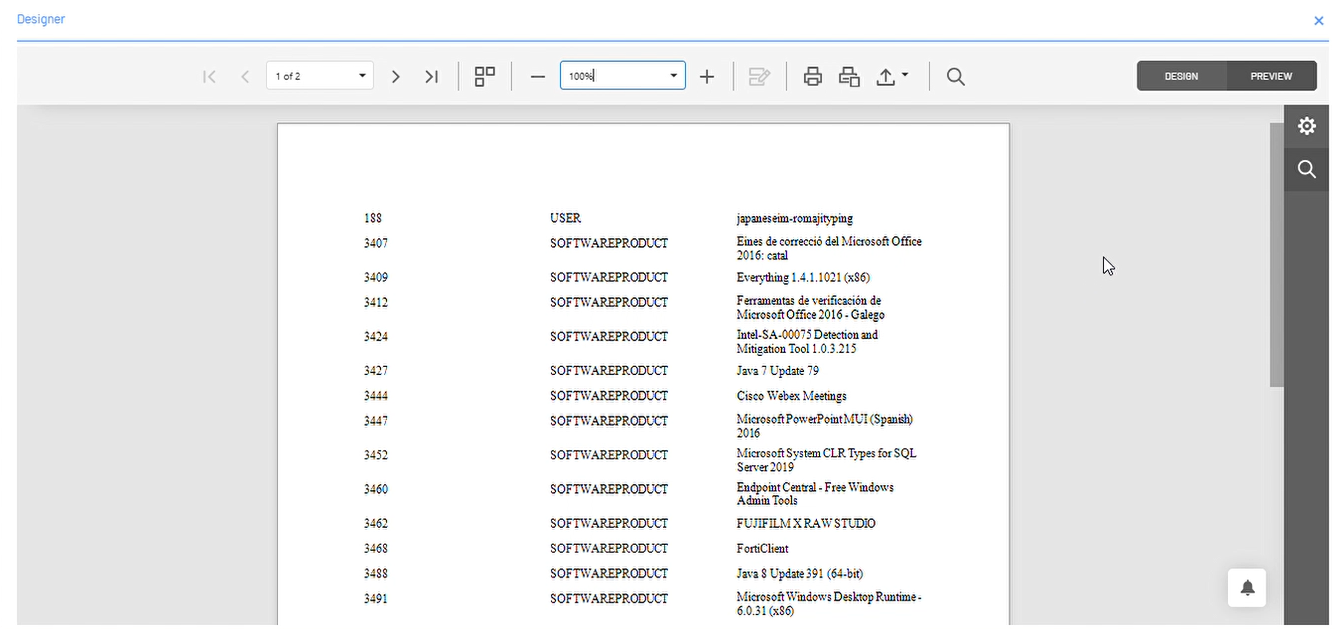Select the ID value 3444
Image resolution: width=1335 pixels, height=629 pixels.
coord(376,396)
